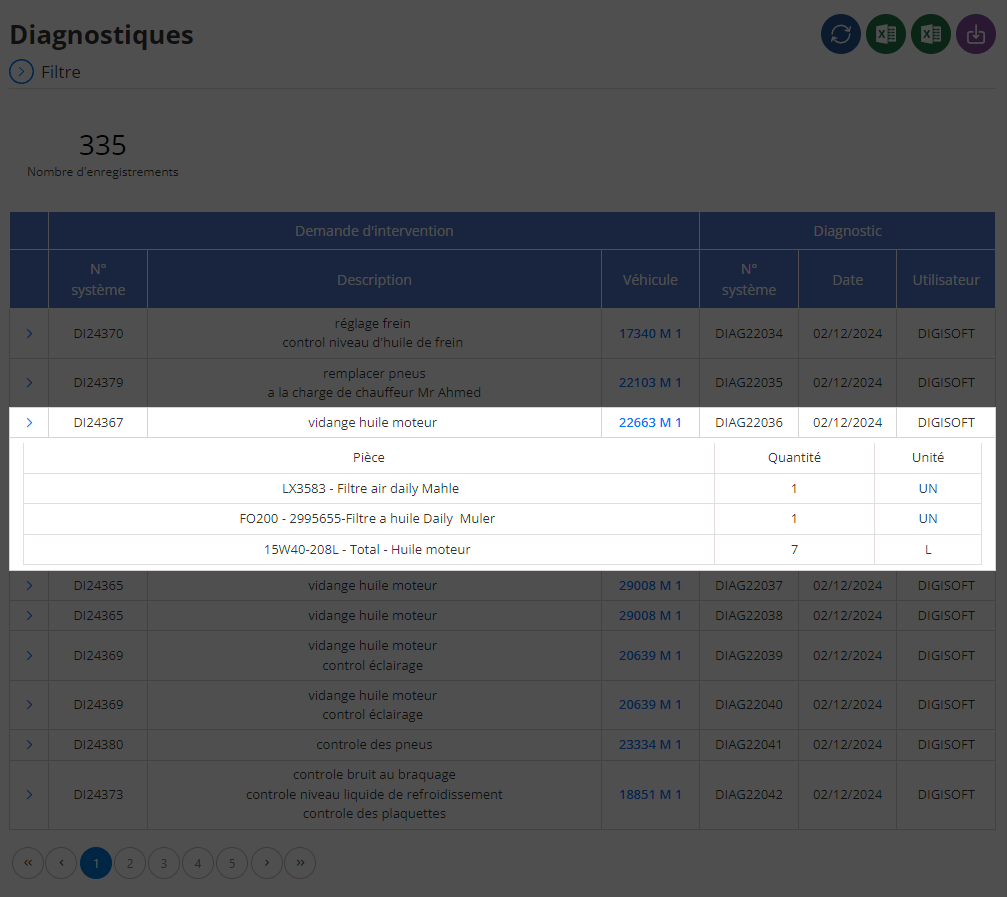The height and width of the screenshot is (897, 1007).
Task: Click the Véhicule column header
Action: 650,280
